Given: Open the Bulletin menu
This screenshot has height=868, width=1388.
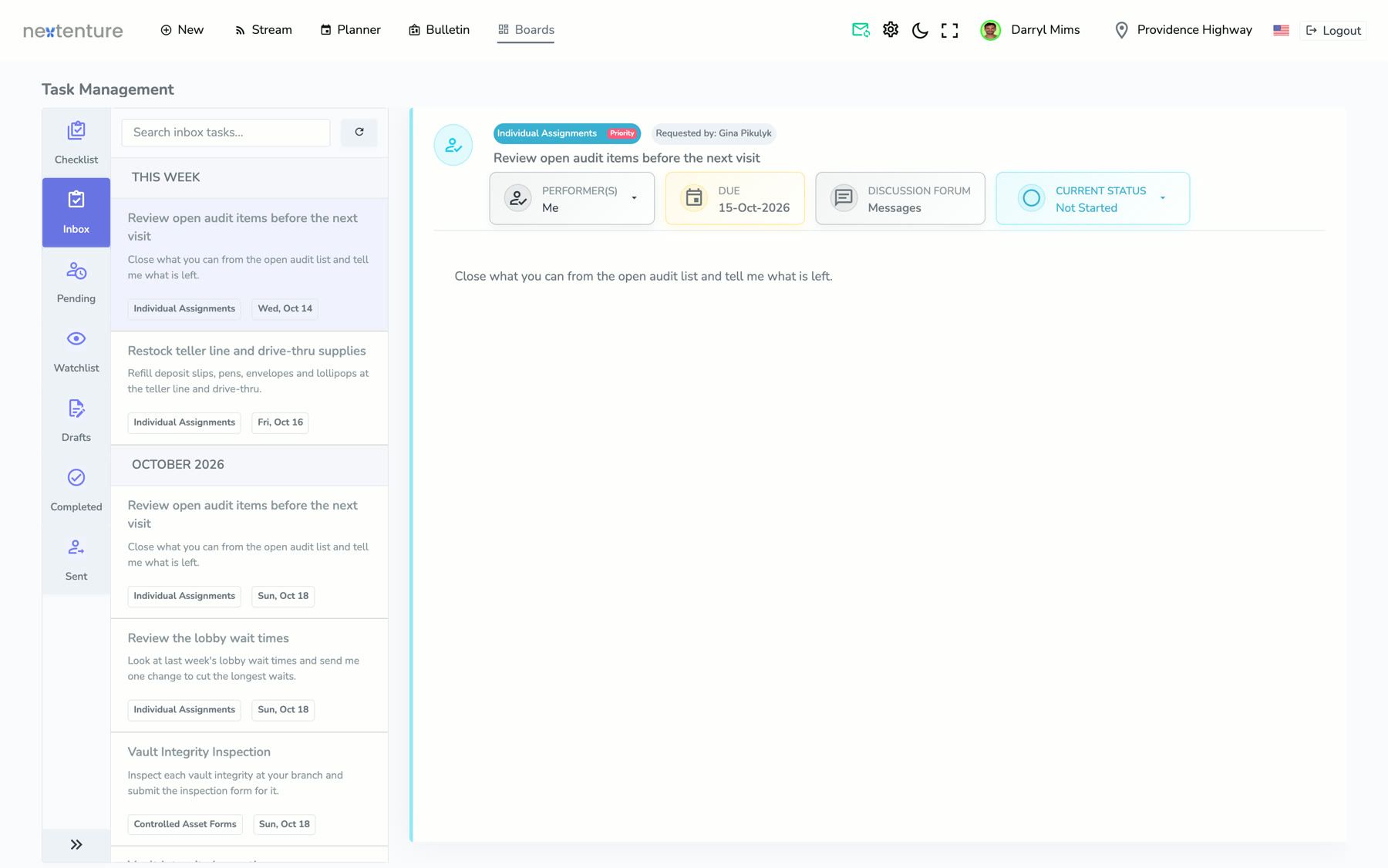Looking at the screenshot, I should point(439,30).
